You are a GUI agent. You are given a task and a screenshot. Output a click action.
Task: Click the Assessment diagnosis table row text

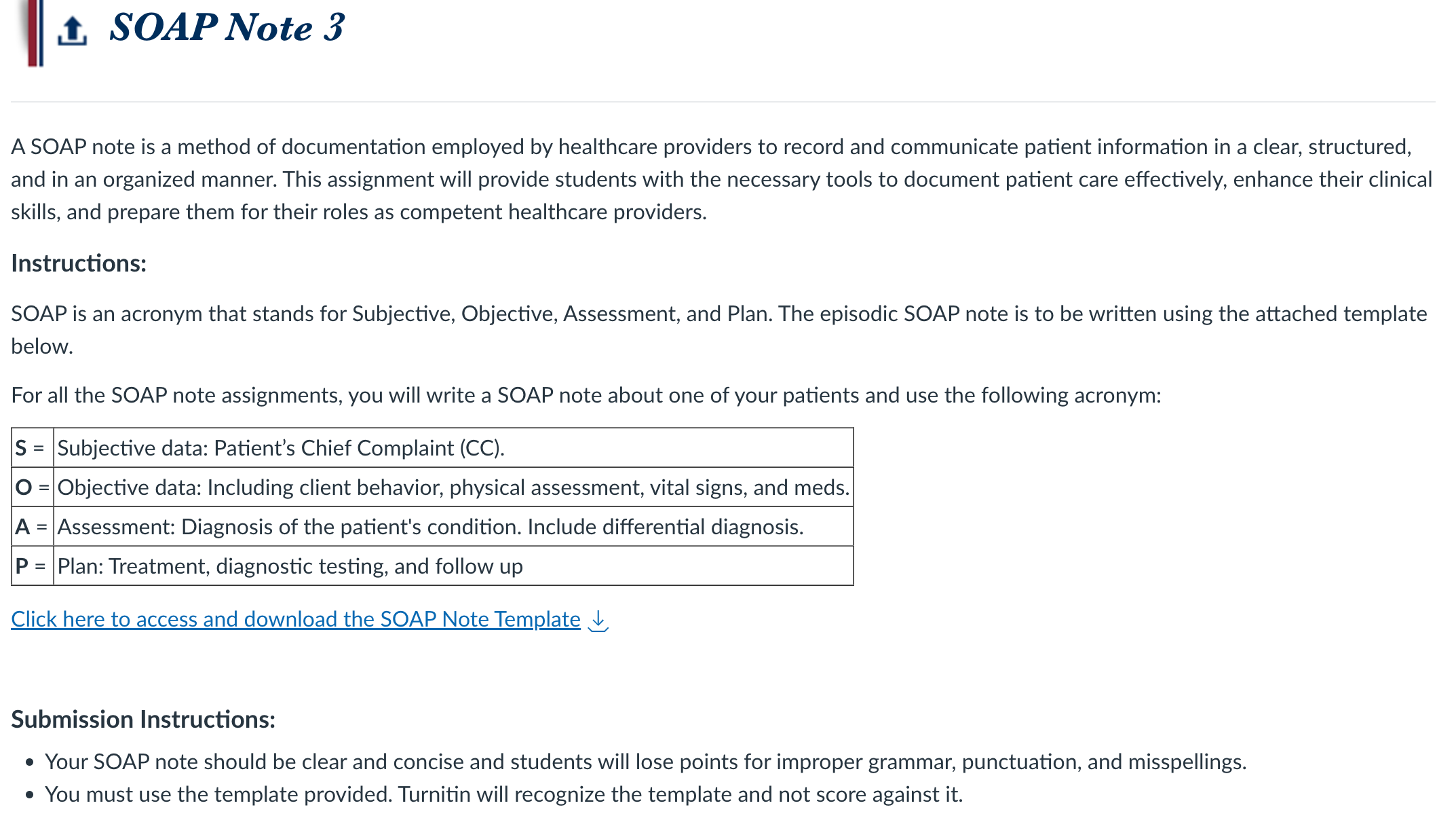430,527
